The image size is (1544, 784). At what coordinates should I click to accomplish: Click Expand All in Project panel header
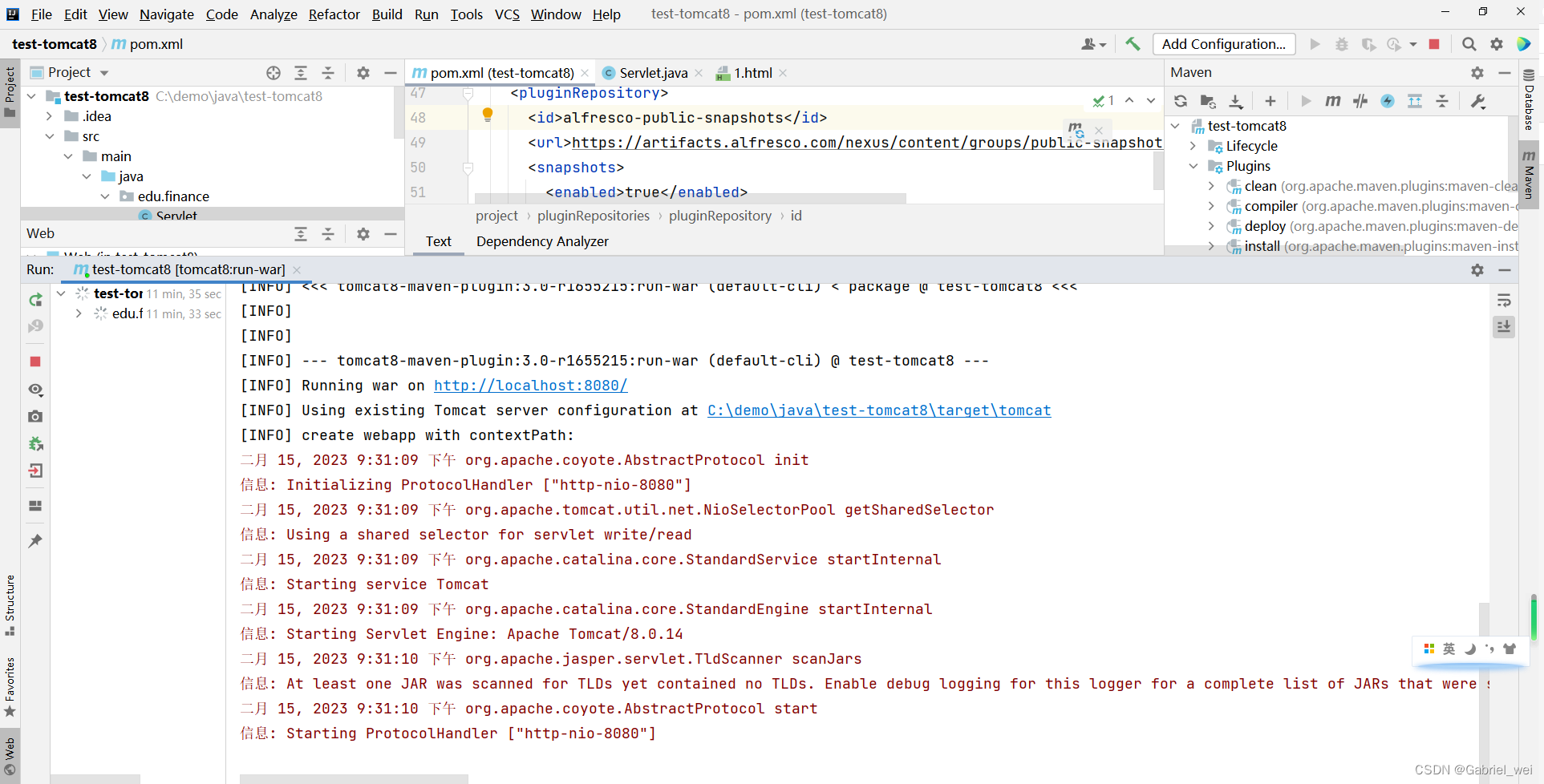click(301, 73)
